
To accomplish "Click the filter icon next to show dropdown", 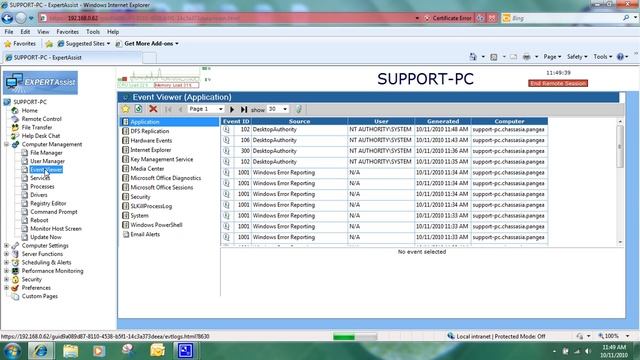I will 299,109.
